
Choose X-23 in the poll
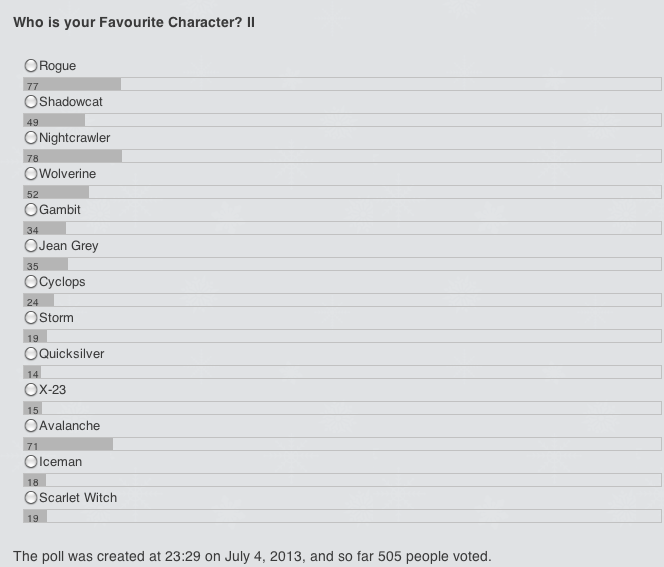pos(31,390)
